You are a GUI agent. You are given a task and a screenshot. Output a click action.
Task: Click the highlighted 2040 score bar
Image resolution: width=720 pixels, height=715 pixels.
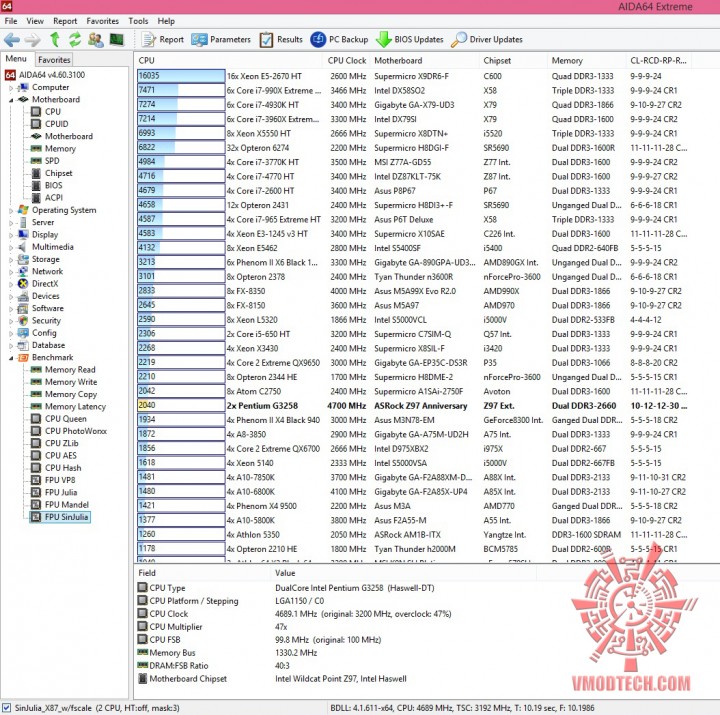pyautogui.click(x=181, y=405)
